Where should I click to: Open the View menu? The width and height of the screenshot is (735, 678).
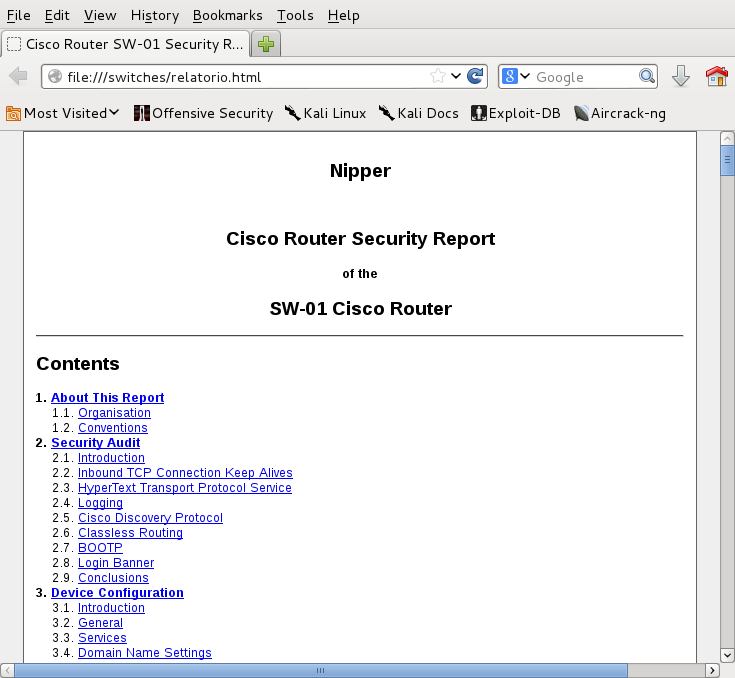[x=100, y=15]
